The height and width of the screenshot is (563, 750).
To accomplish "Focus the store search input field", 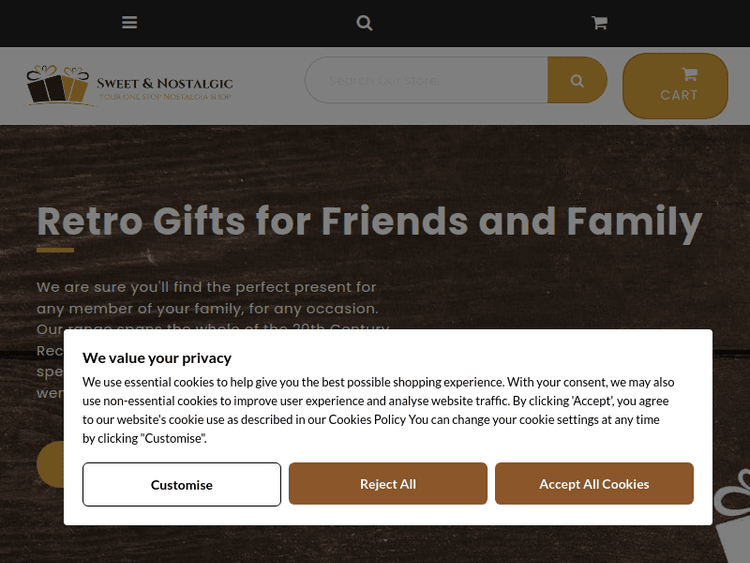I will [427, 80].
